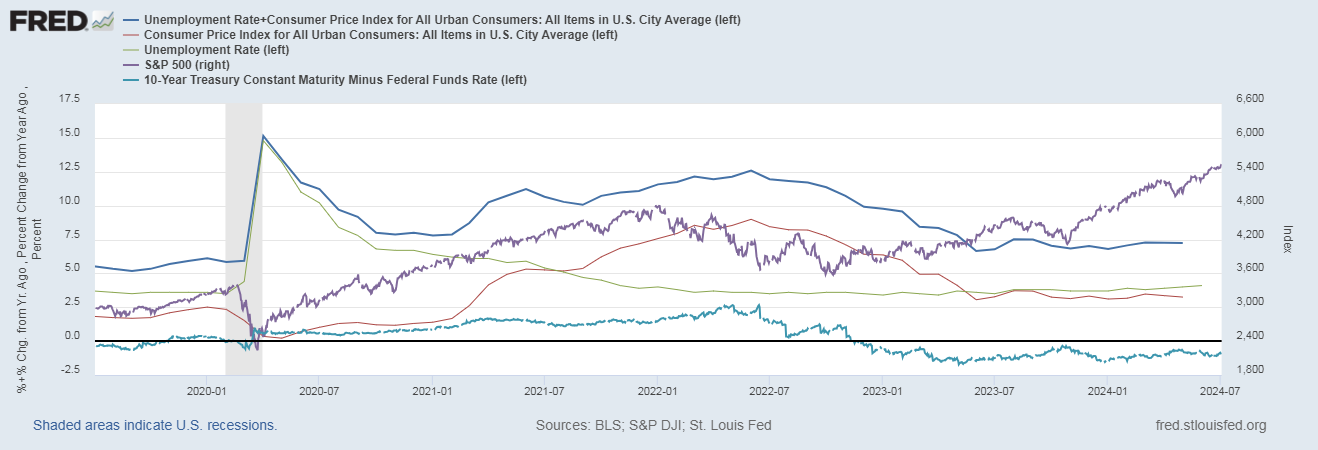
Task: Click the teal 10-Year Treasury legend line
Action: [133, 79]
